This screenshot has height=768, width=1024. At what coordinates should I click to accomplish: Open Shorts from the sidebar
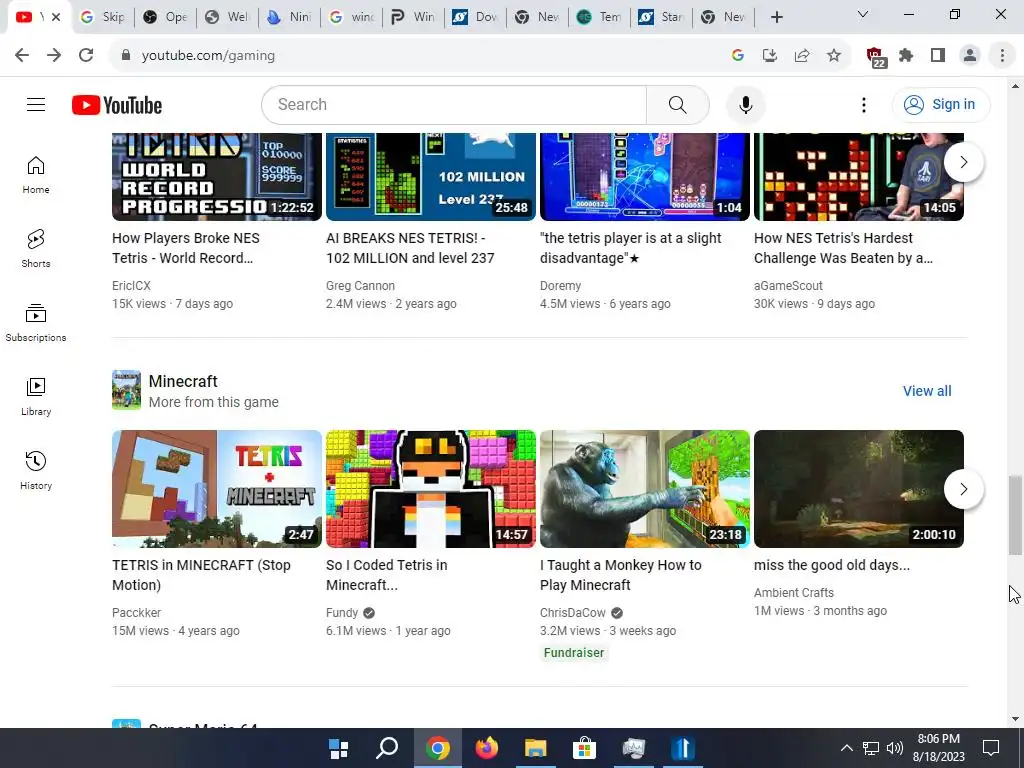[x=36, y=249]
